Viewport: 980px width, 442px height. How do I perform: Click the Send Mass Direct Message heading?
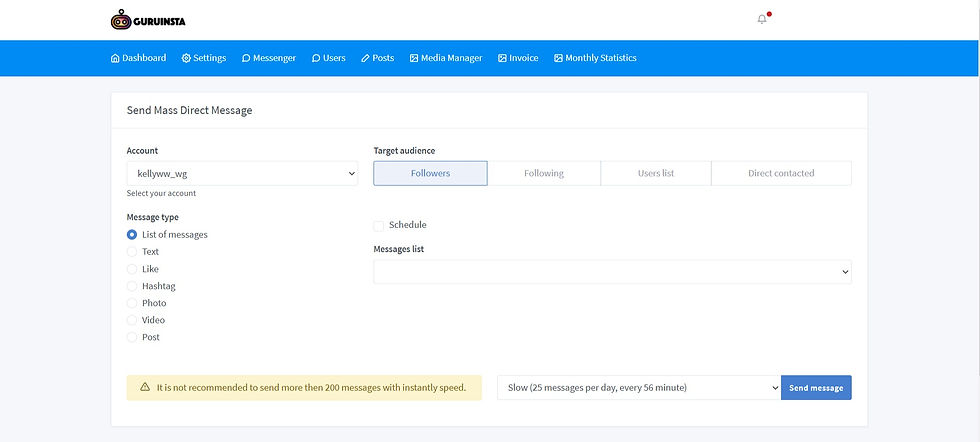tap(189, 111)
